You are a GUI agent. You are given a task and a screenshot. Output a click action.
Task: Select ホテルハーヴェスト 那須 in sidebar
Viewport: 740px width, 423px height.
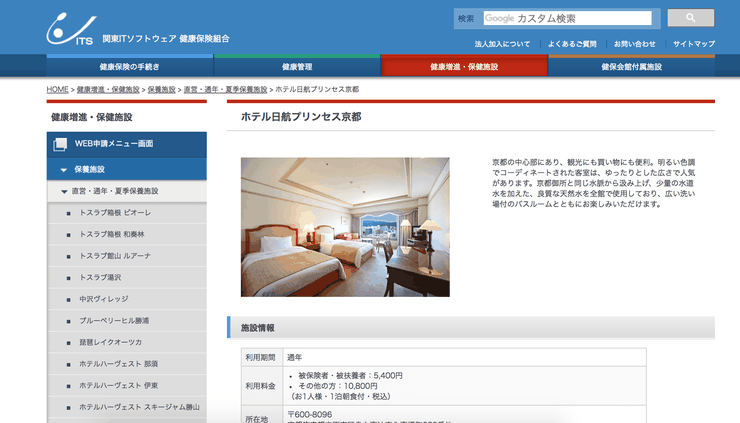click(x=126, y=364)
